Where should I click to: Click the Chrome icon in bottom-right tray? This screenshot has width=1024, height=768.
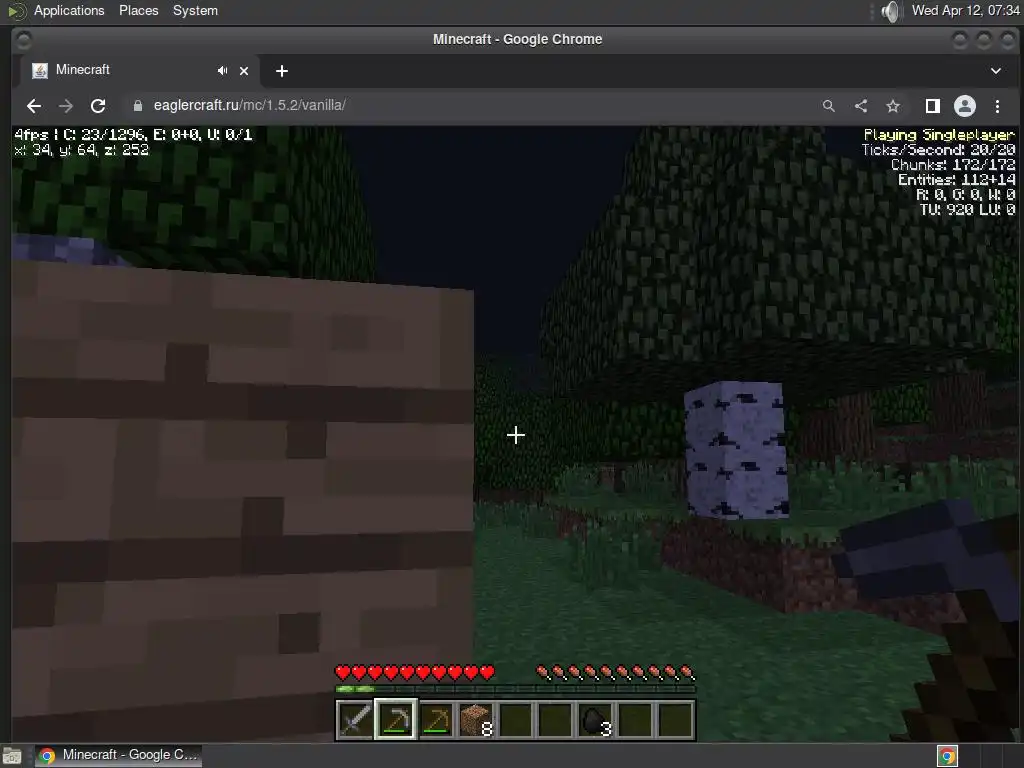tap(947, 756)
